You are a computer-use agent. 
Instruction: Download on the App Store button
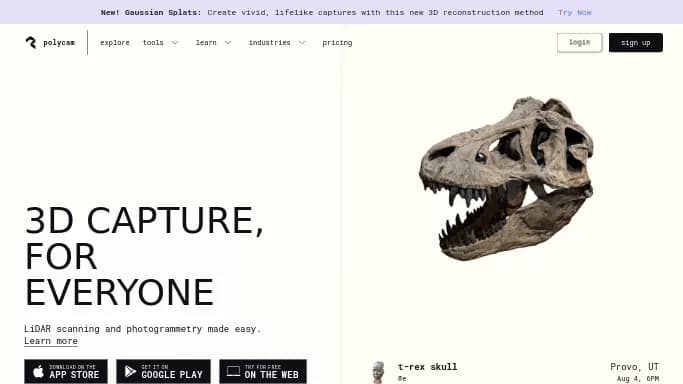pos(66,371)
